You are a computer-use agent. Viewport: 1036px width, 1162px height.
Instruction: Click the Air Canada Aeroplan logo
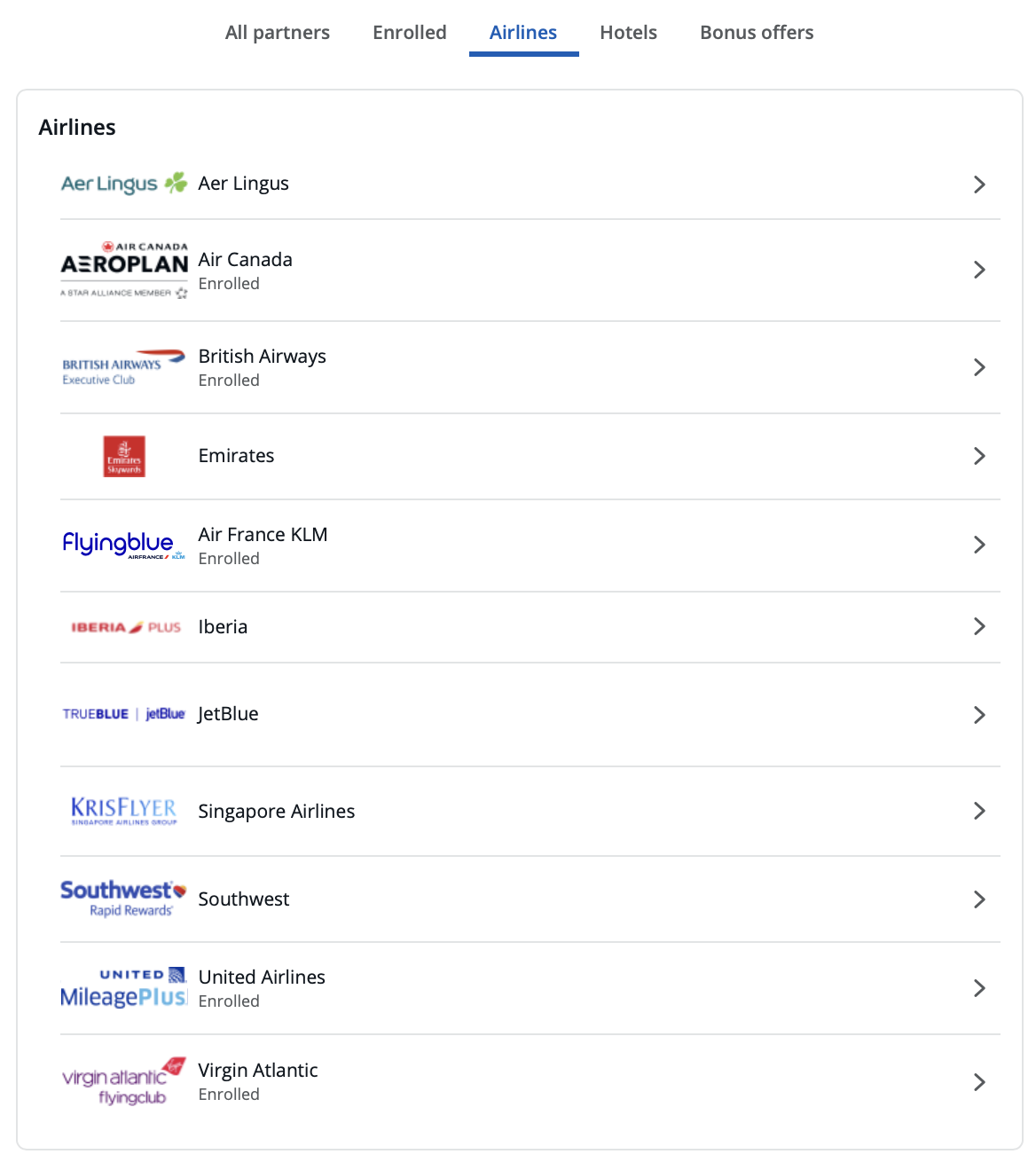[x=124, y=270]
